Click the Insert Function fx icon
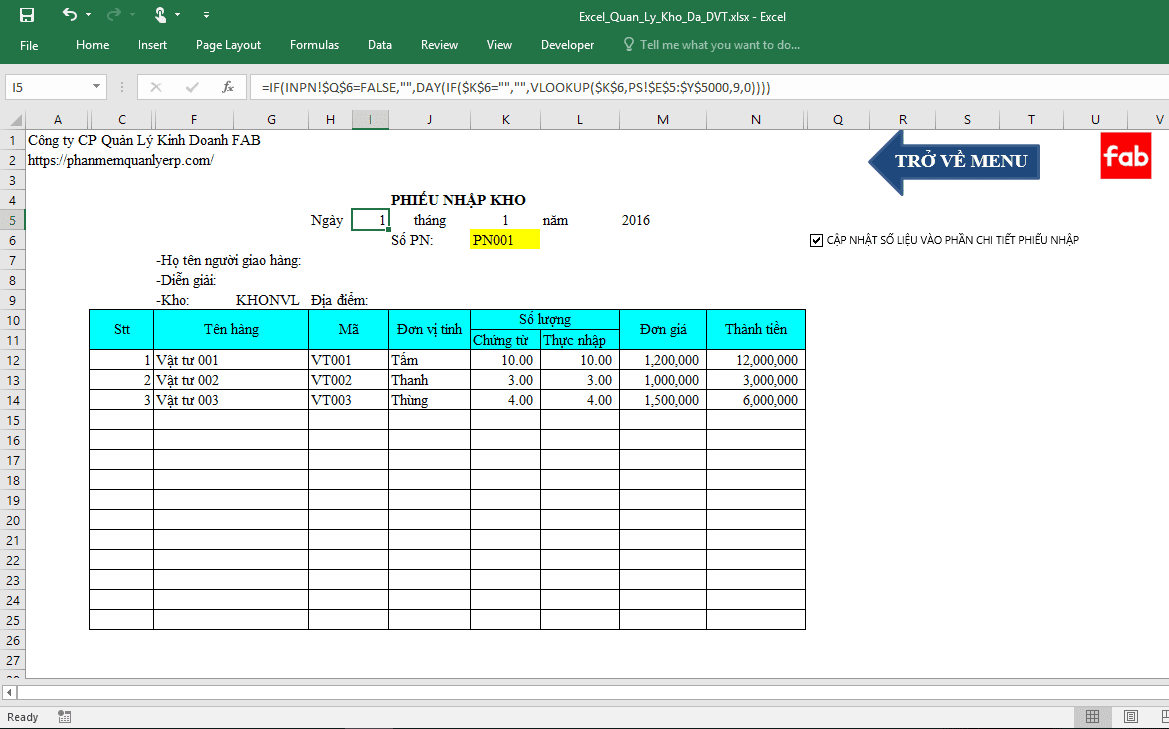Screen dimensions: 1169x729 pyautogui.click(x=228, y=87)
